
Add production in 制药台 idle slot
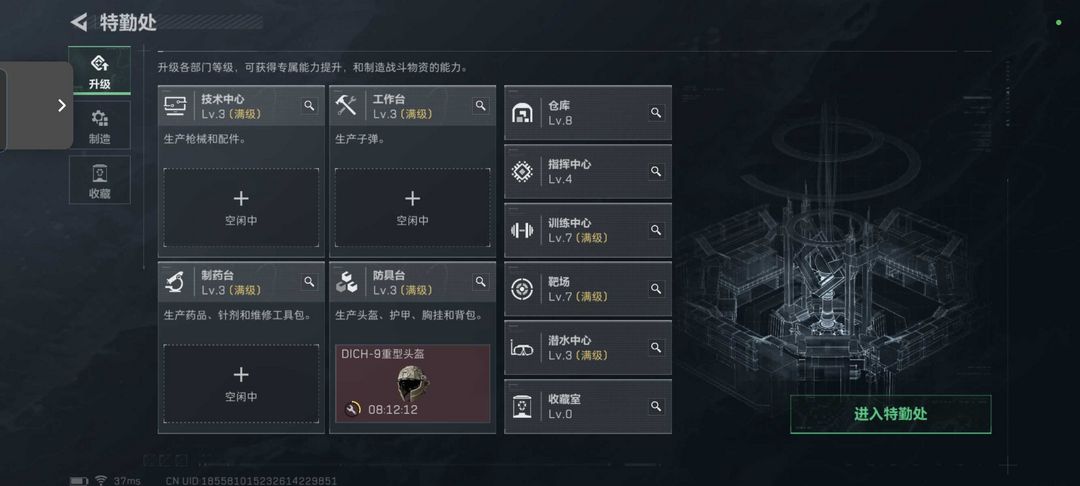coord(241,383)
